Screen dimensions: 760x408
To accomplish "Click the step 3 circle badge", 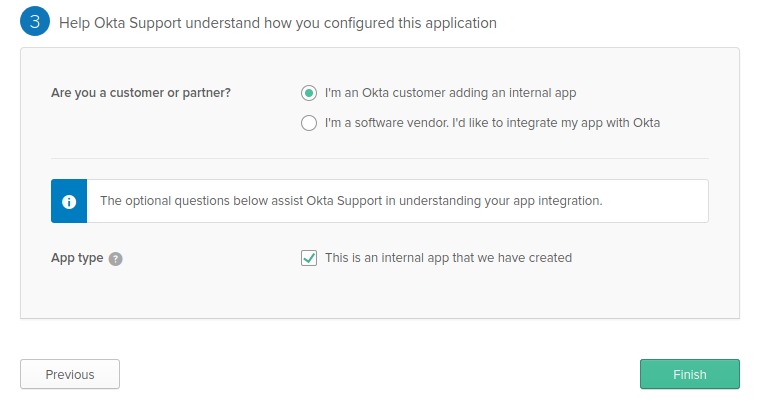I will 35,21.
